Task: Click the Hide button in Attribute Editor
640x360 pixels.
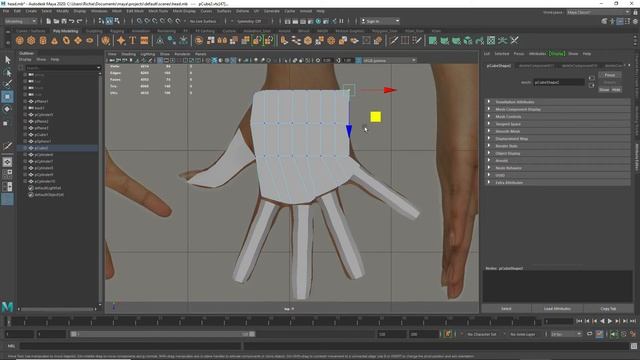Action: [x=616, y=89]
